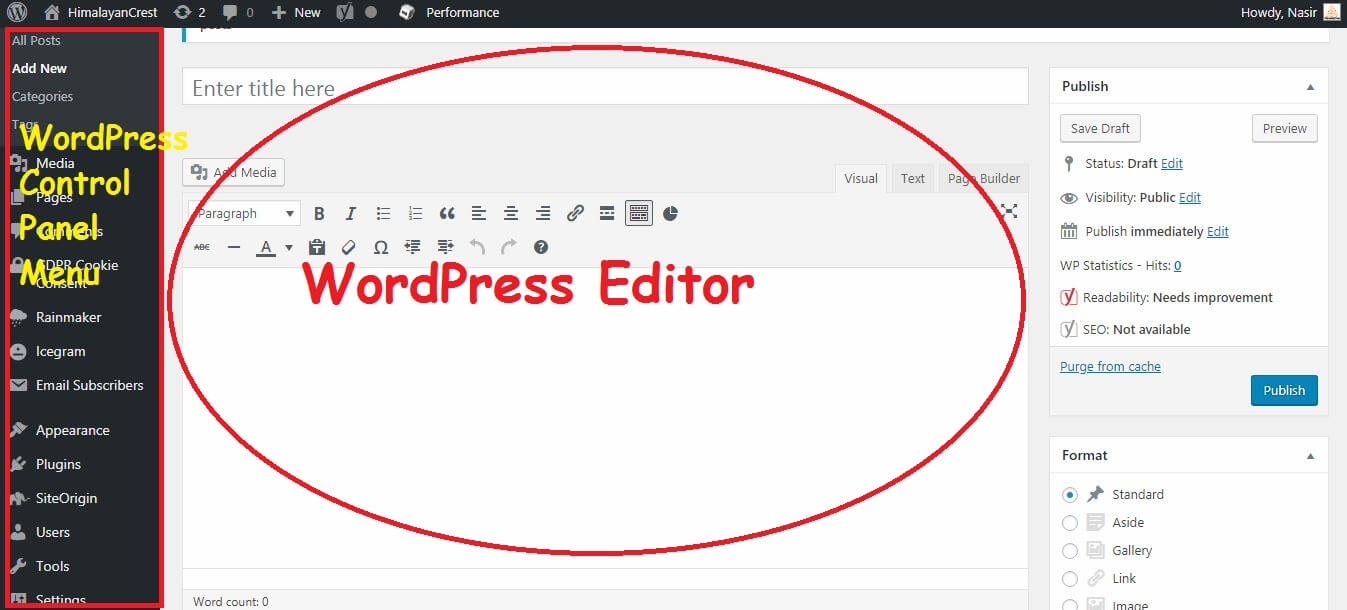Open the Paragraph style dropdown

[x=245, y=213]
